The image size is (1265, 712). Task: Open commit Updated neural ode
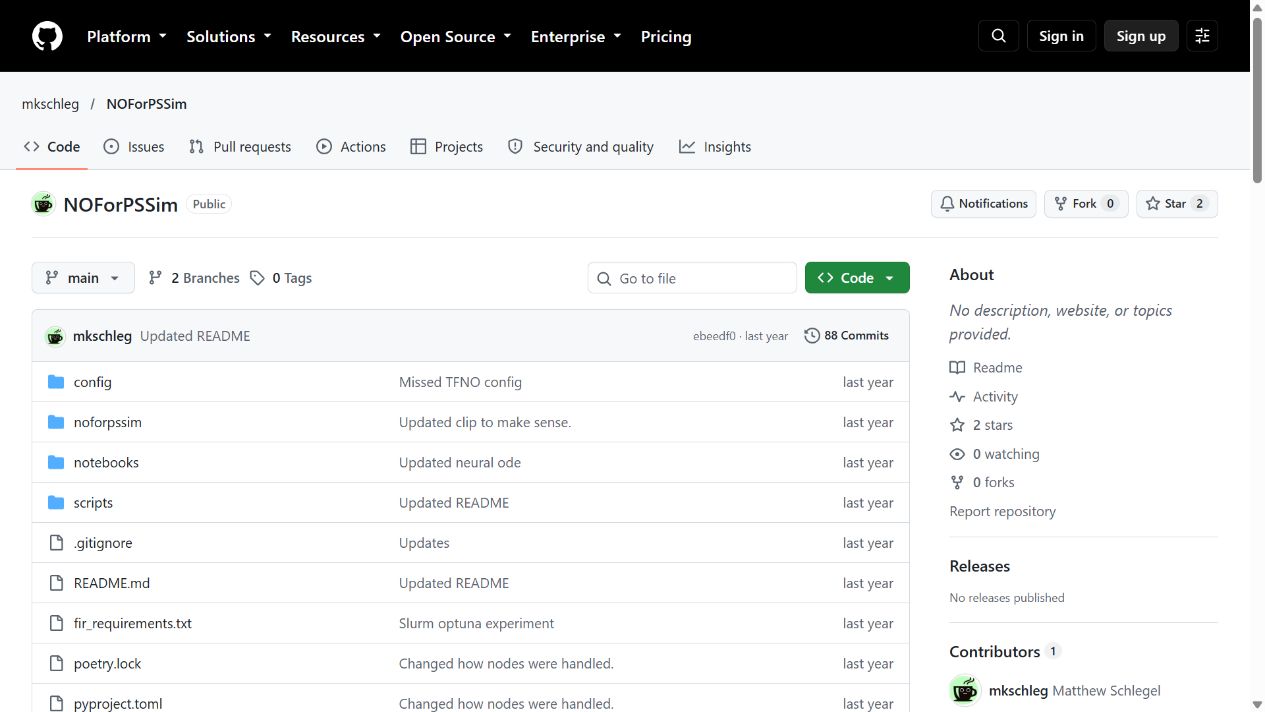pos(460,462)
